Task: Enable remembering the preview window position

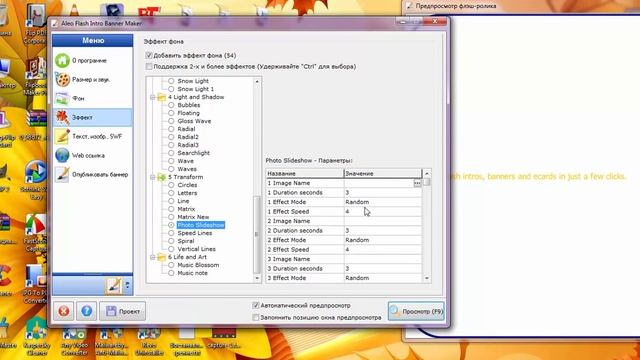Action: coord(256,317)
